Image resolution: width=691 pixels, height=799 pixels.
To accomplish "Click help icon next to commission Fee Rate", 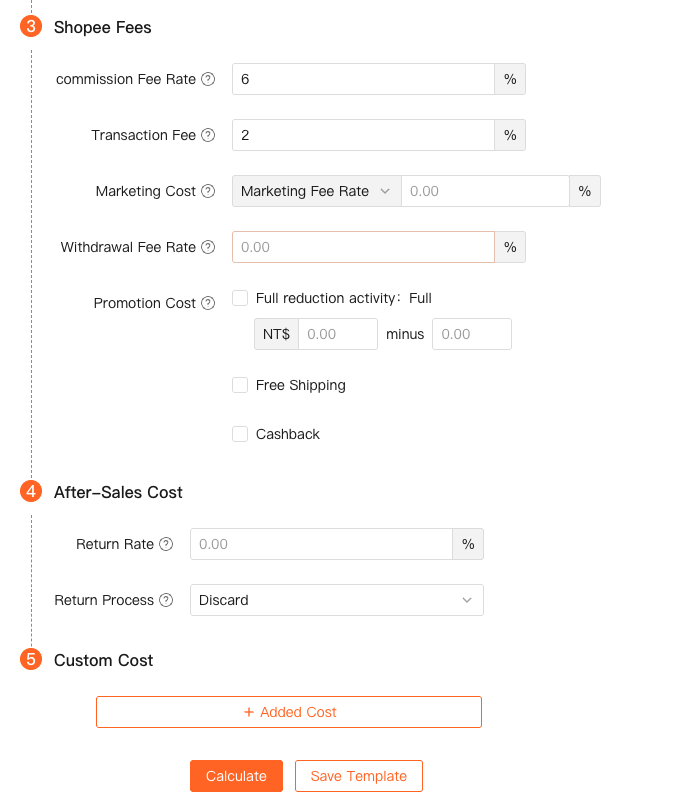I will [208, 79].
